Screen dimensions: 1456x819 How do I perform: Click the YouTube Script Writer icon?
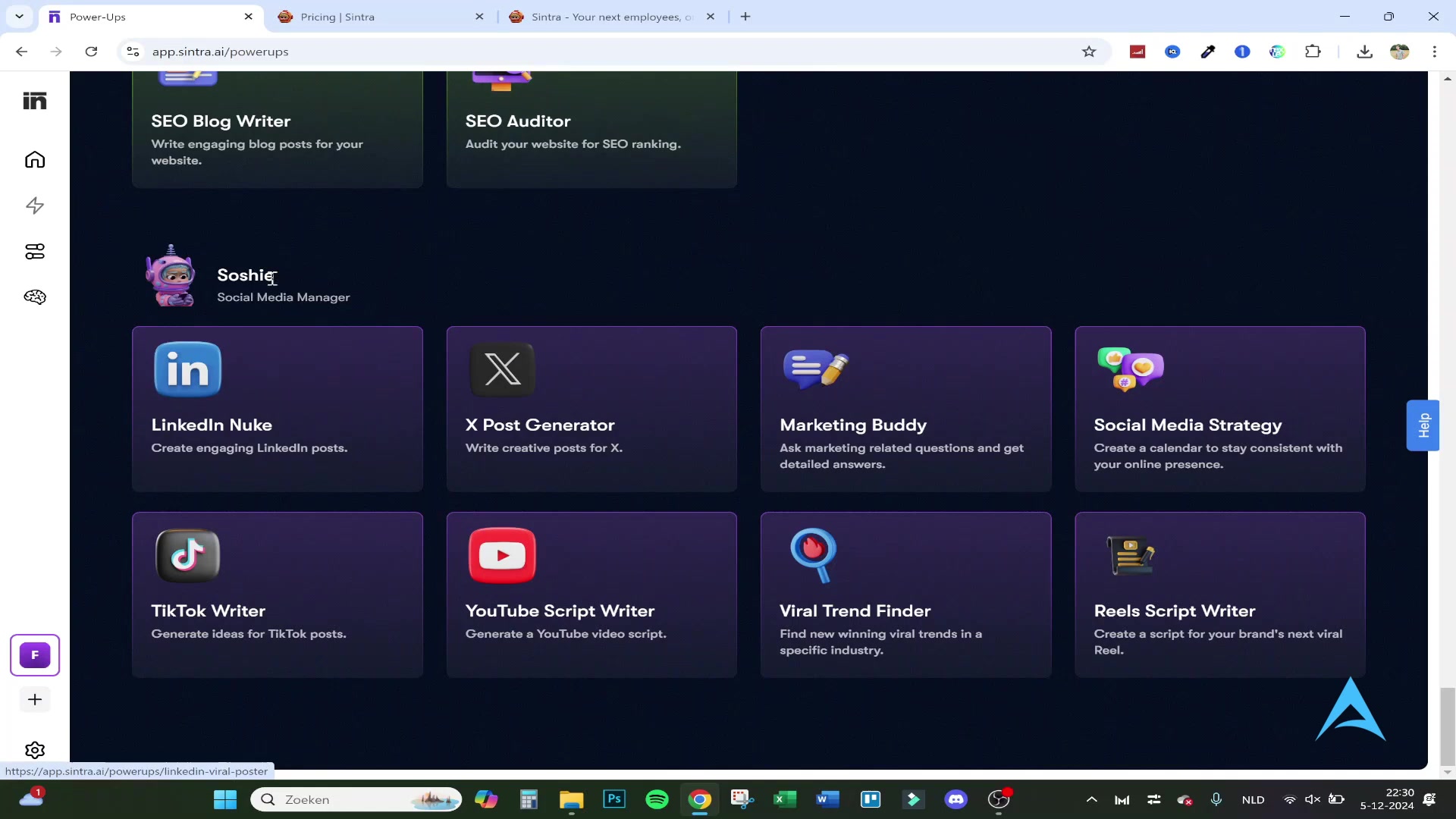click(x=502, y=555)
